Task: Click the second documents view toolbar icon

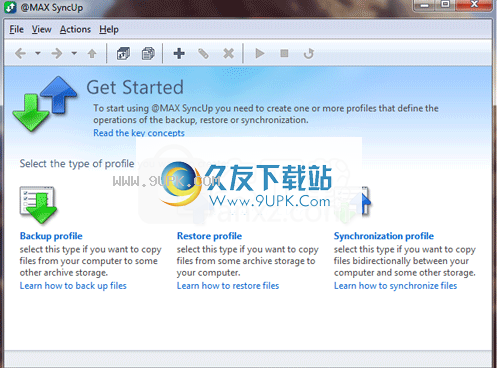Action: 148,53
